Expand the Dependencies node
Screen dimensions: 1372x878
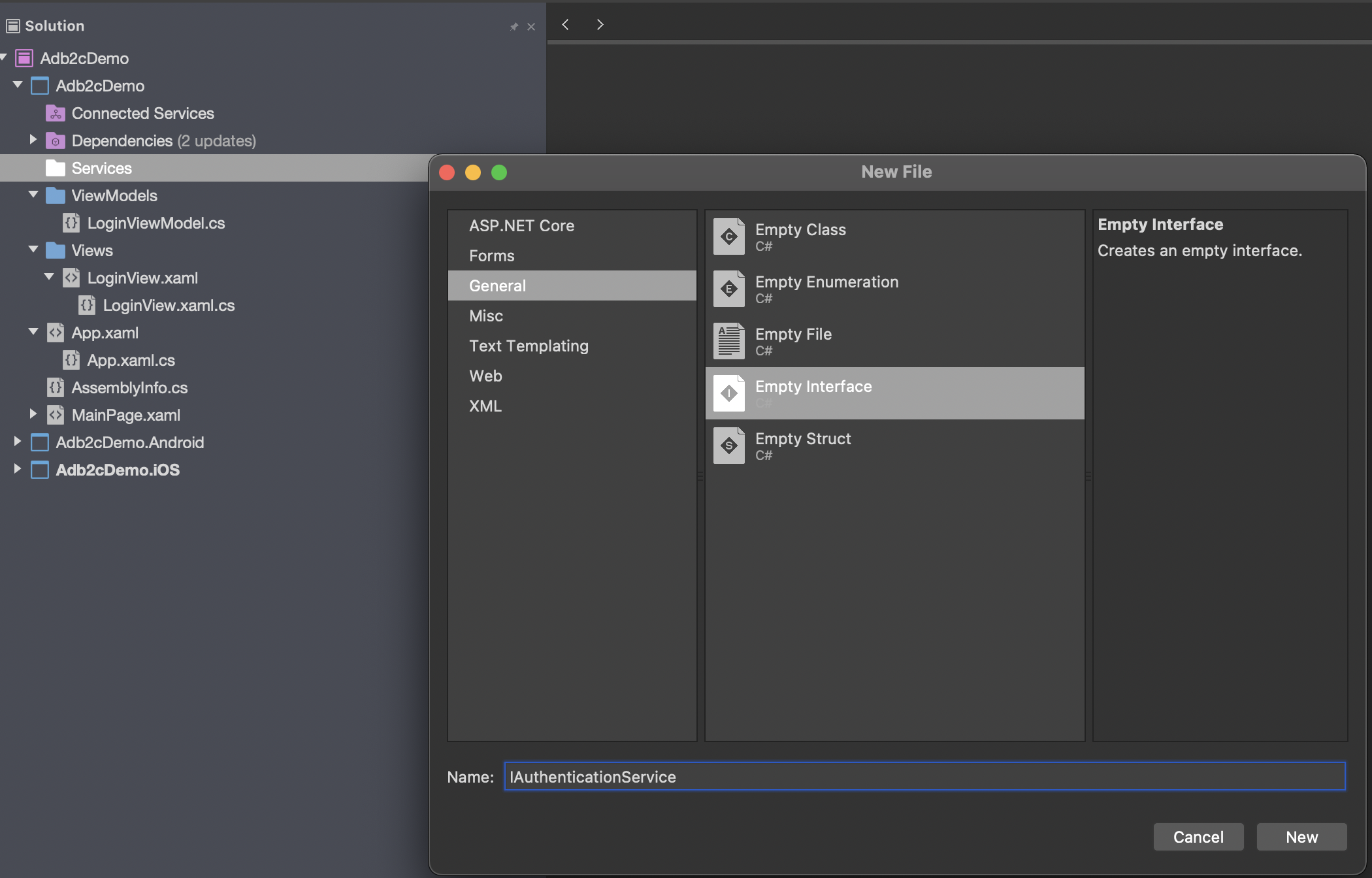(33, 140)
